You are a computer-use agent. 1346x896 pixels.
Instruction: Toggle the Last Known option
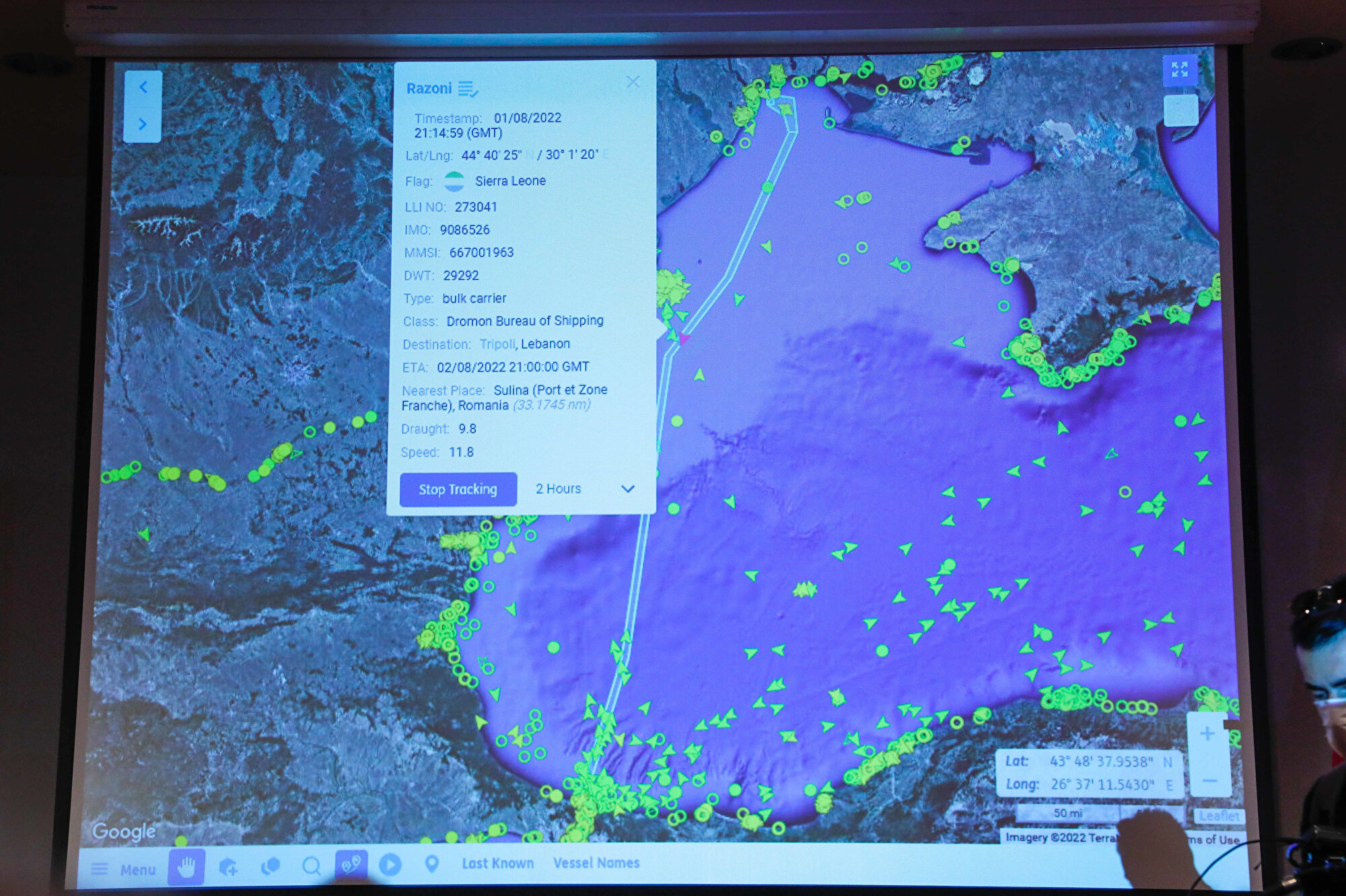tap(497, 863)
